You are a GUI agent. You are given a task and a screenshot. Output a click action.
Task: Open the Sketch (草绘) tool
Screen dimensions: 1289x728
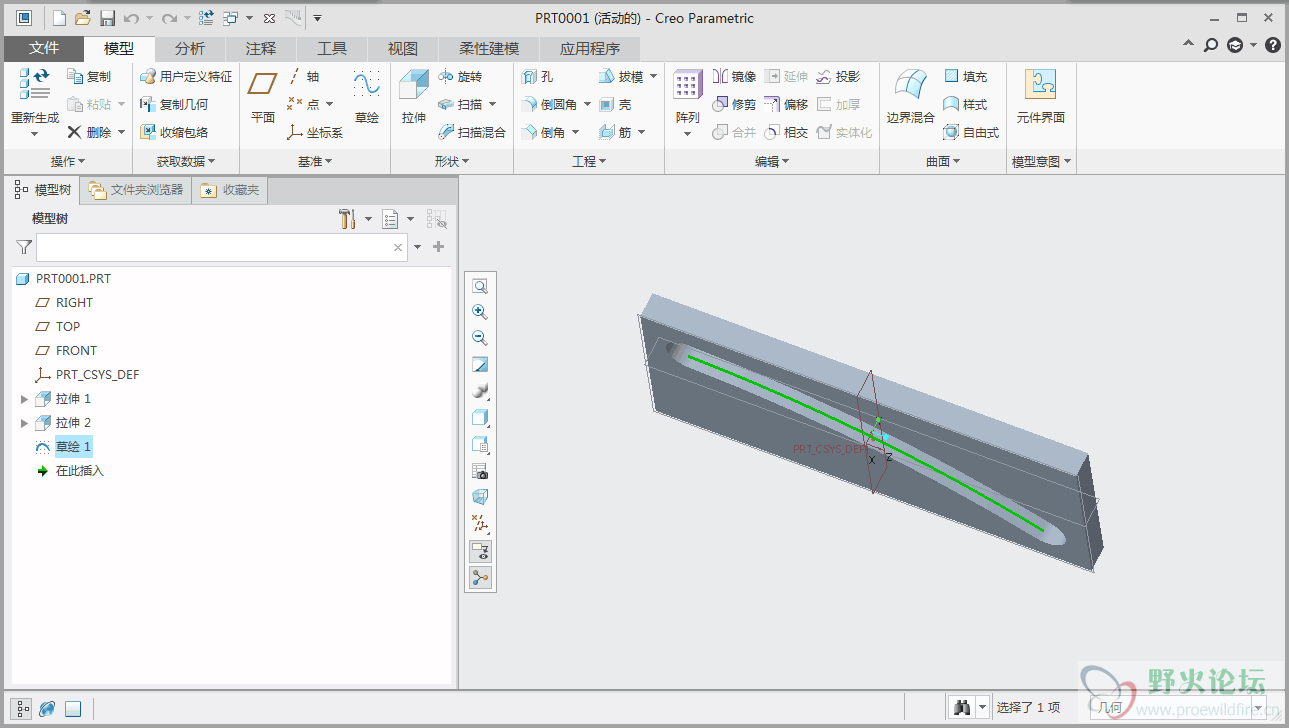pyautogui.click(x=367, y=97)
